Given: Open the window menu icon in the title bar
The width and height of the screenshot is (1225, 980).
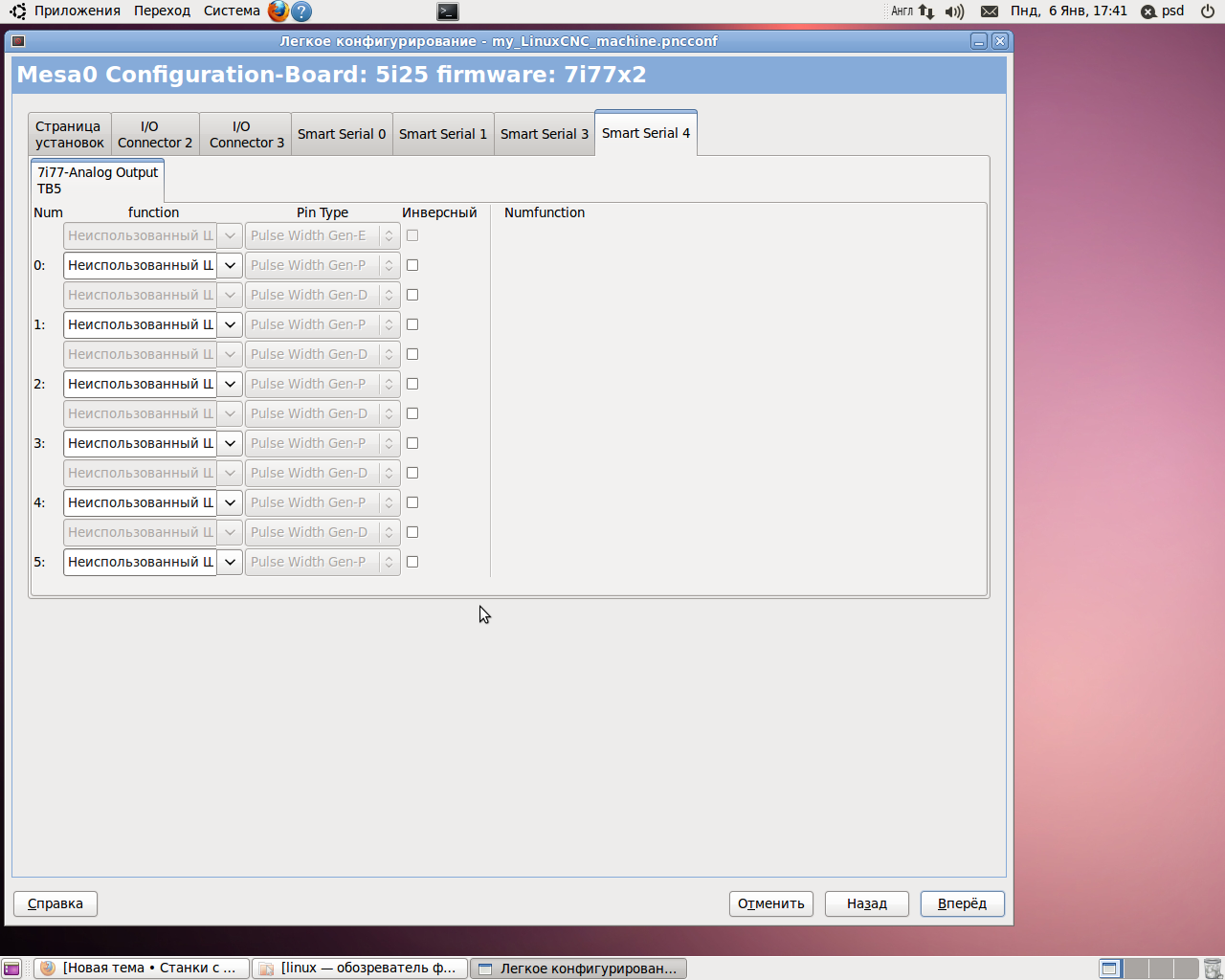Looking at the screenshot, I should click(17, 41).
